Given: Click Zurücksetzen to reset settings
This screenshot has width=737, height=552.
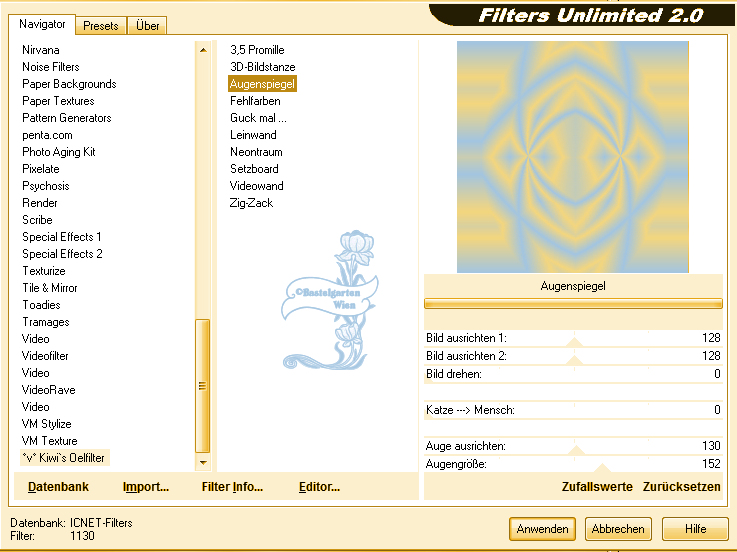Looking at the screenshot, I should (x=682, y=487).
